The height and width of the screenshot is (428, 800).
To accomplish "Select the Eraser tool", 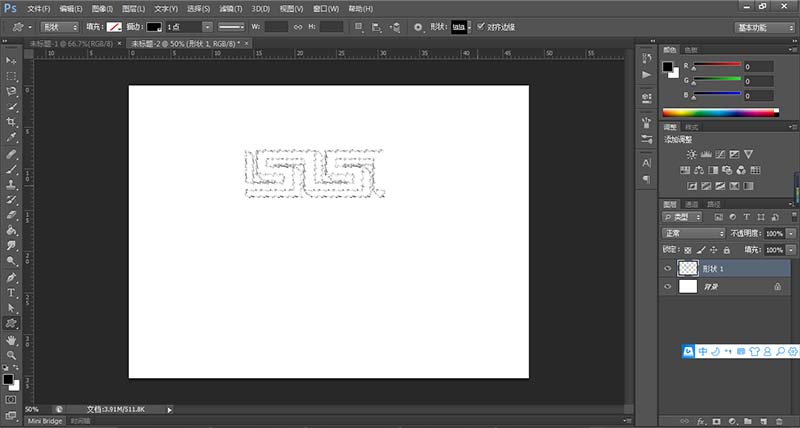I will (x=11, y=215).
